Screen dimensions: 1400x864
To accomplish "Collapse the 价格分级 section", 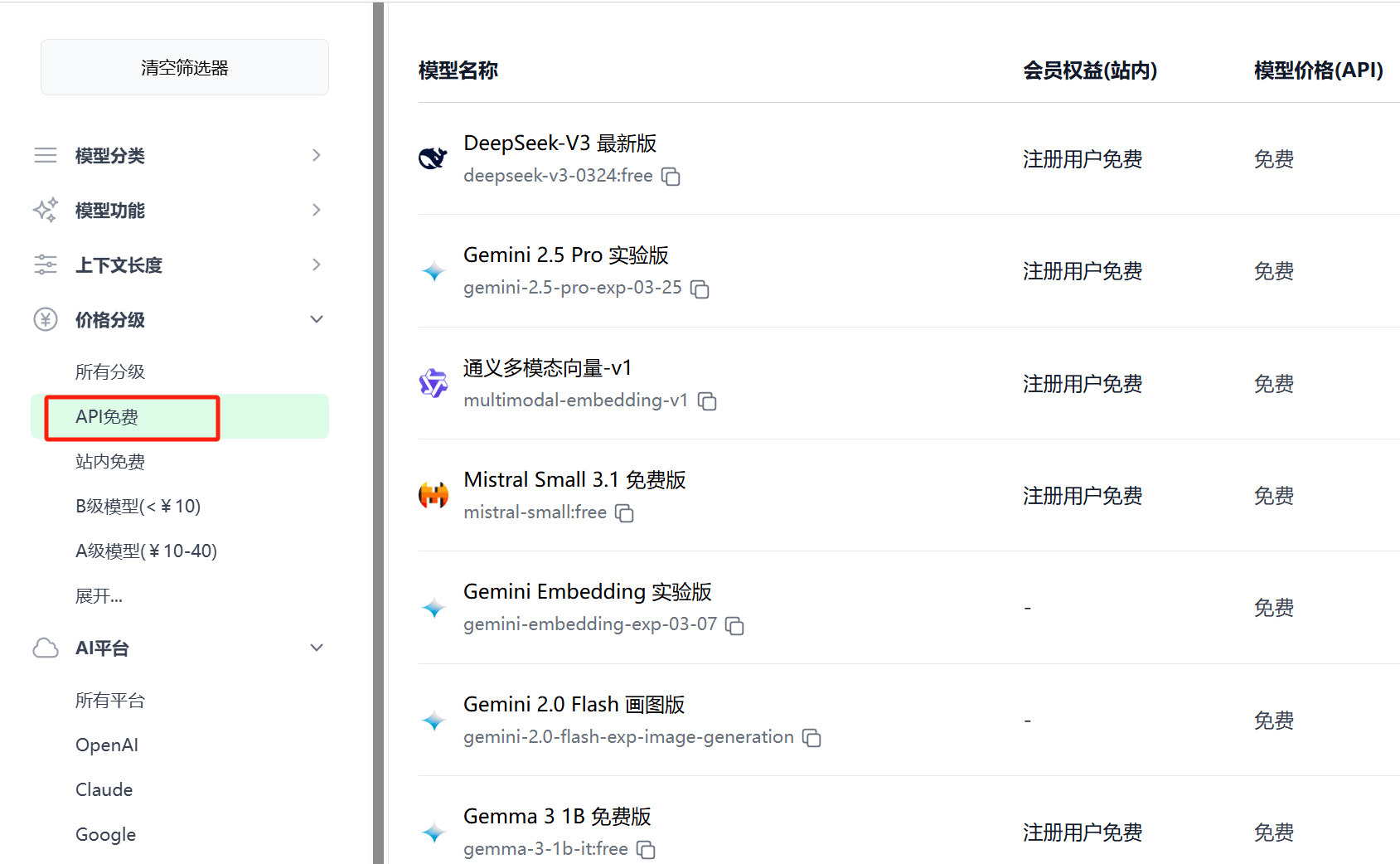I will pos(316,319).
